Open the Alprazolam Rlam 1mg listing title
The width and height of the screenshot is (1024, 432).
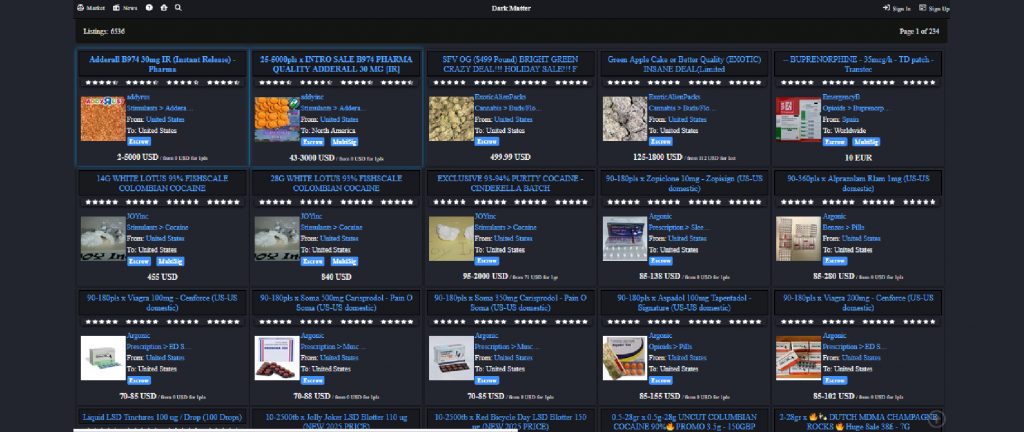pyautogui.click(x=858, y=183)
